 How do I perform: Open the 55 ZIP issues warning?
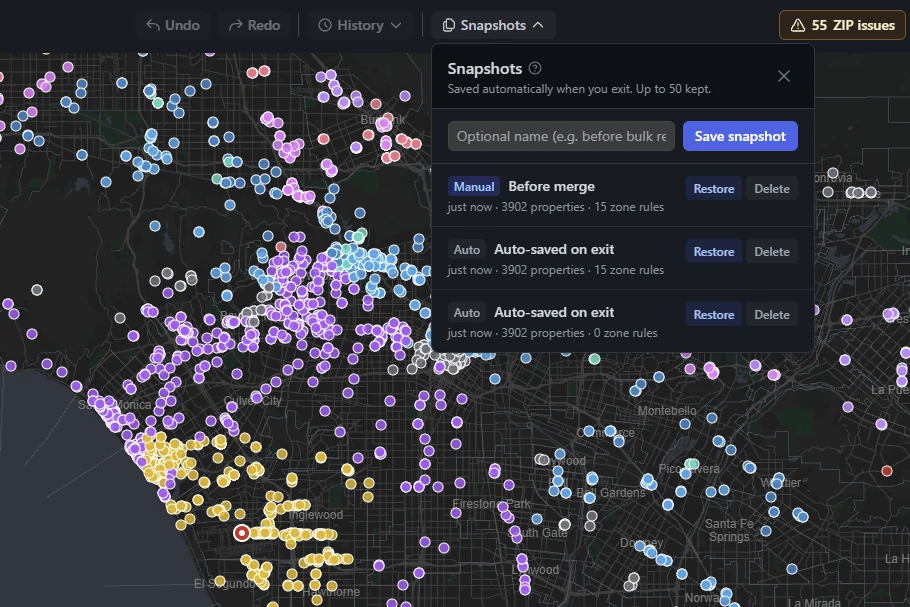point(842,26)
